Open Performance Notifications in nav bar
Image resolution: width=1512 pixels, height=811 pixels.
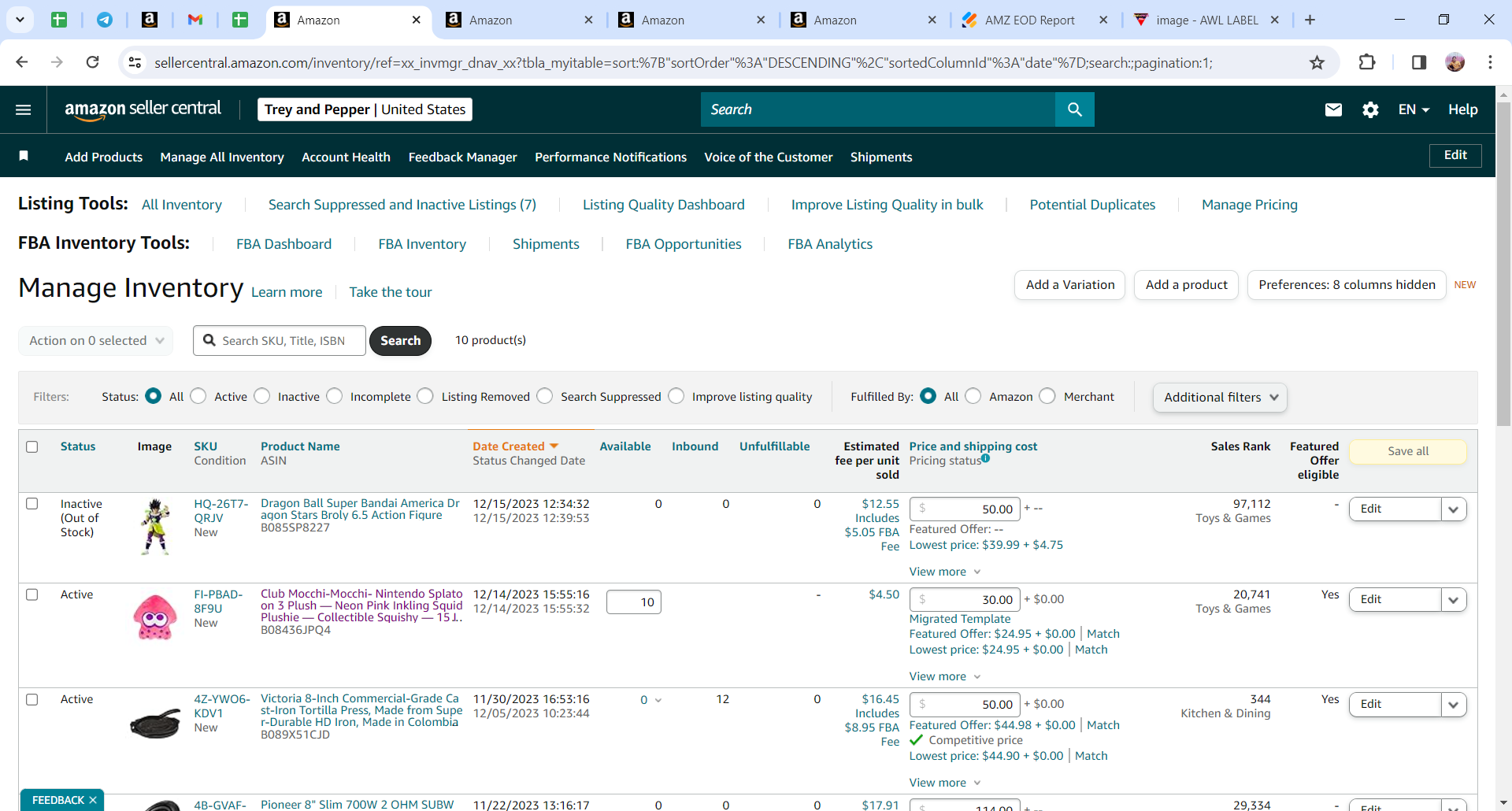click(610, 157)
